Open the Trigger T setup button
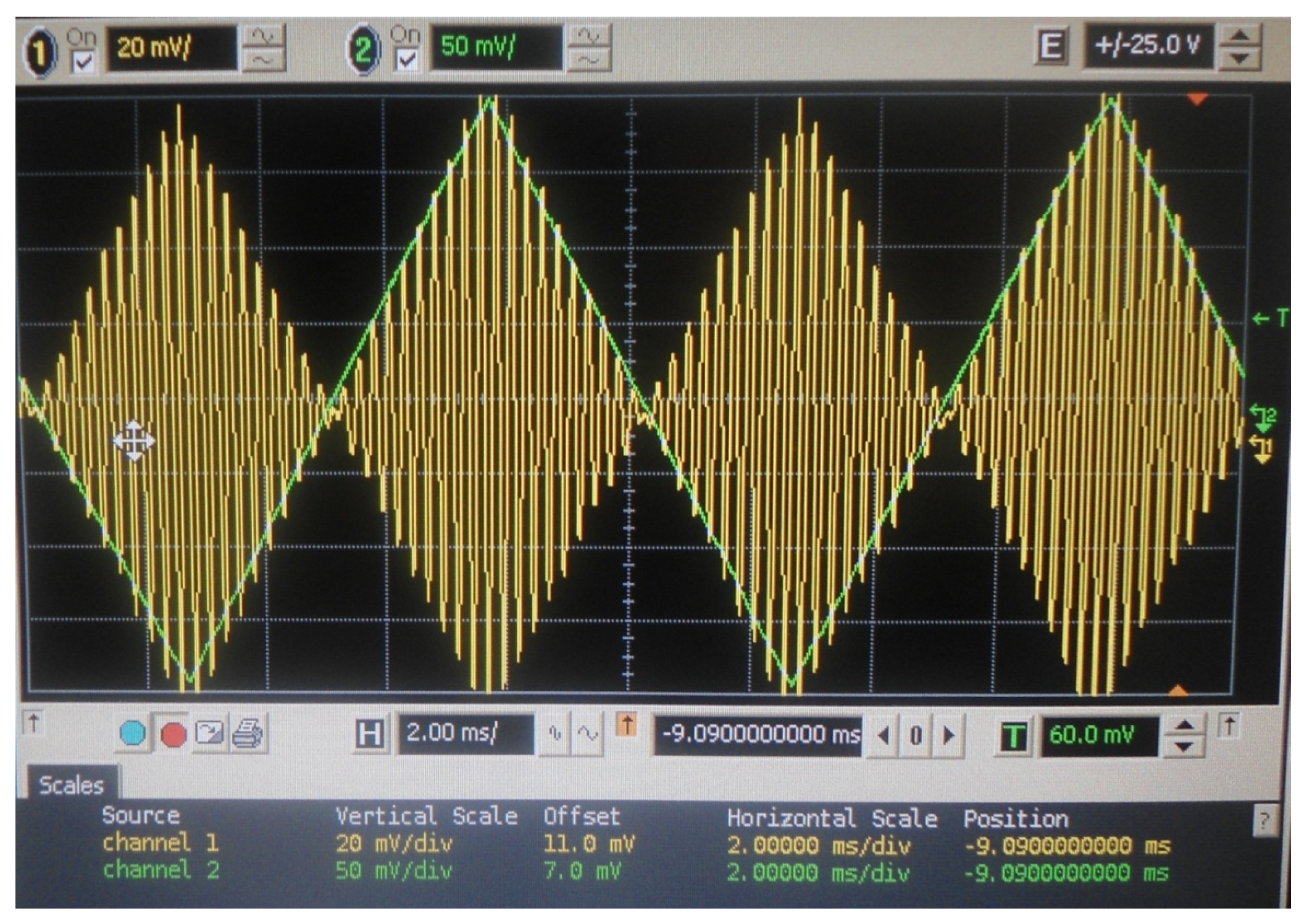This screenshot has width=1304, height=924. point(1013,736)
